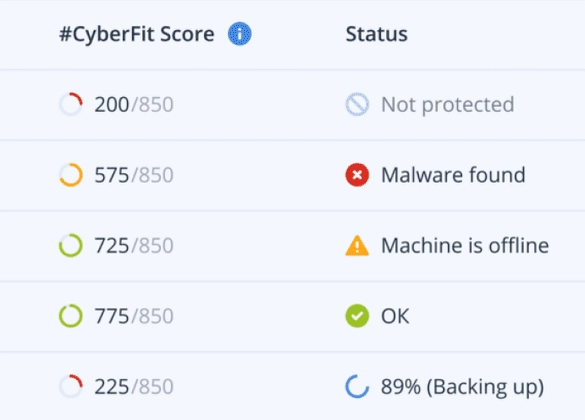
Task: Open the Machine is offline status text
Action: pos(465,245)
